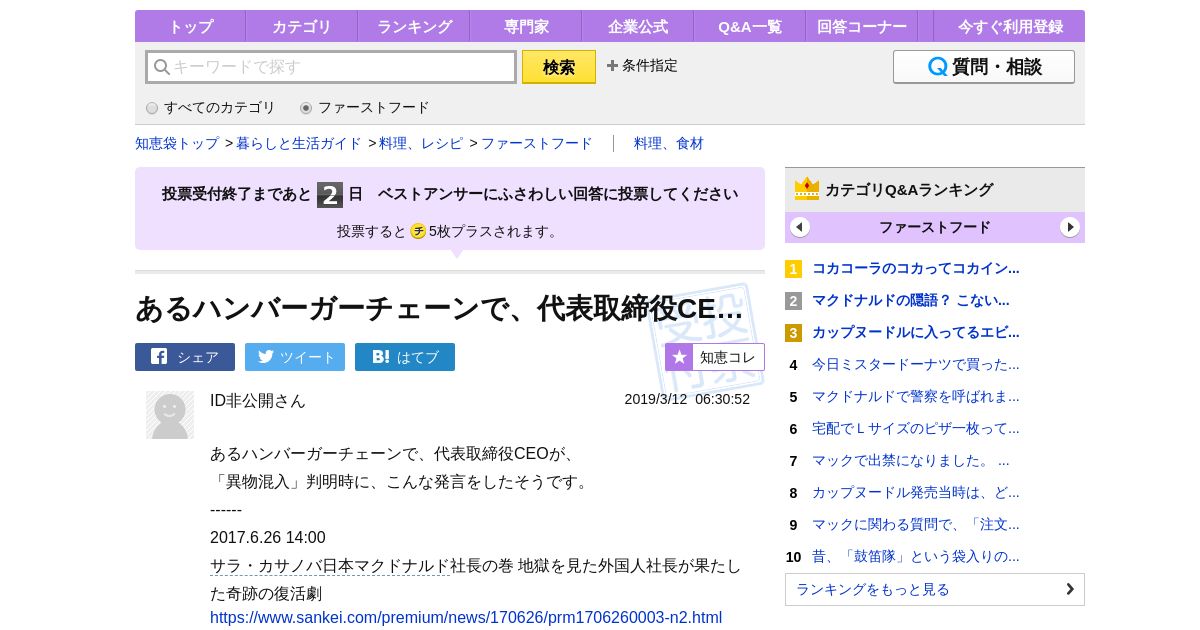This screenshot has height=630, width=1200.
Task: Click the magnifier icon in search box
Action: tap(162, 67)
